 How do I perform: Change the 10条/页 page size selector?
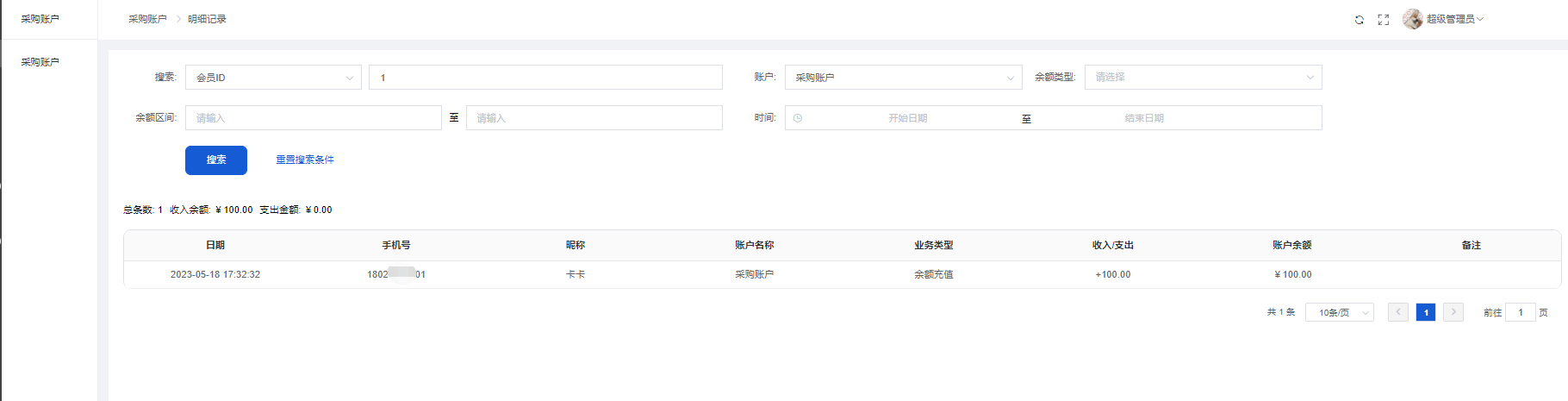[1339, 312]
